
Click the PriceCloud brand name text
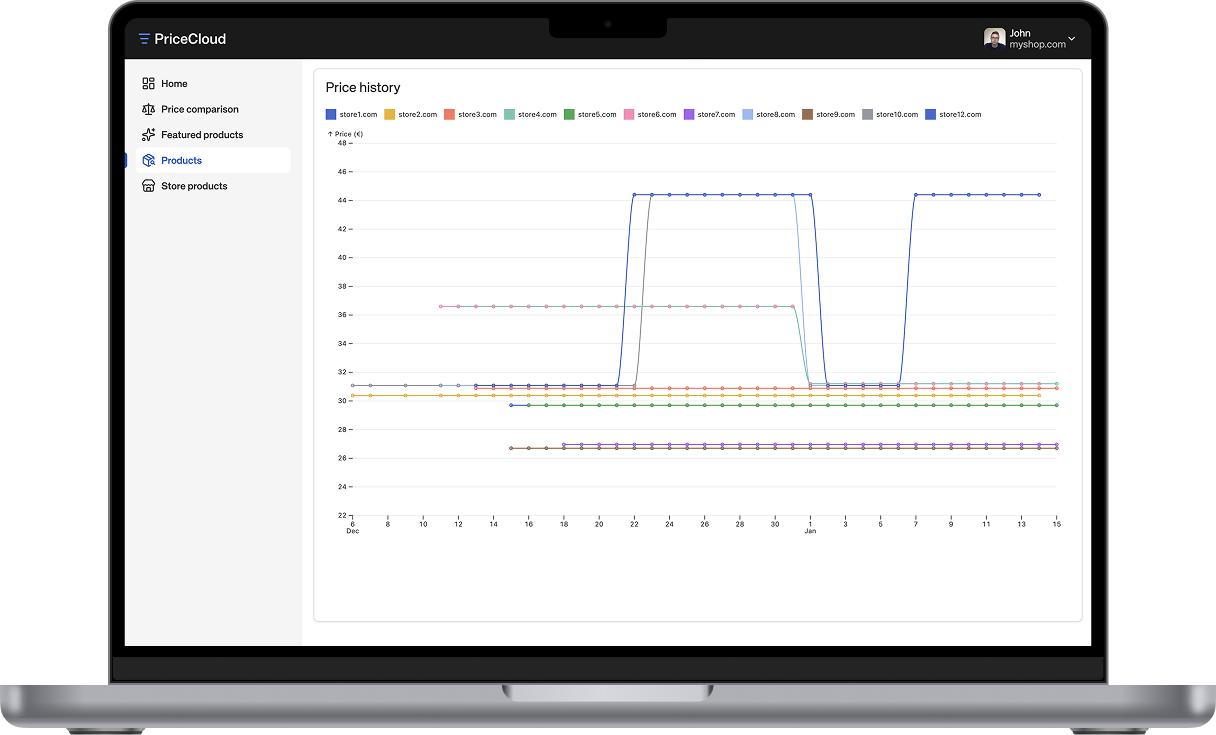(190, 39)
